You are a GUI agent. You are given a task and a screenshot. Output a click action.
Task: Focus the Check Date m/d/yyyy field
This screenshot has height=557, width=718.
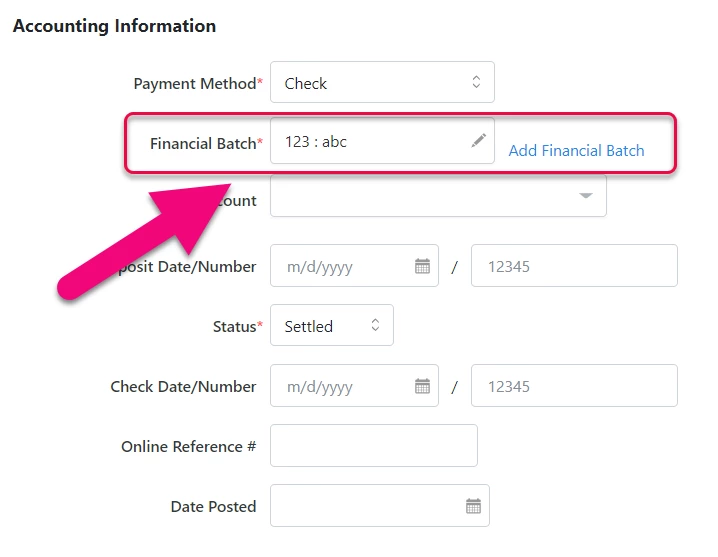(354, 386)
